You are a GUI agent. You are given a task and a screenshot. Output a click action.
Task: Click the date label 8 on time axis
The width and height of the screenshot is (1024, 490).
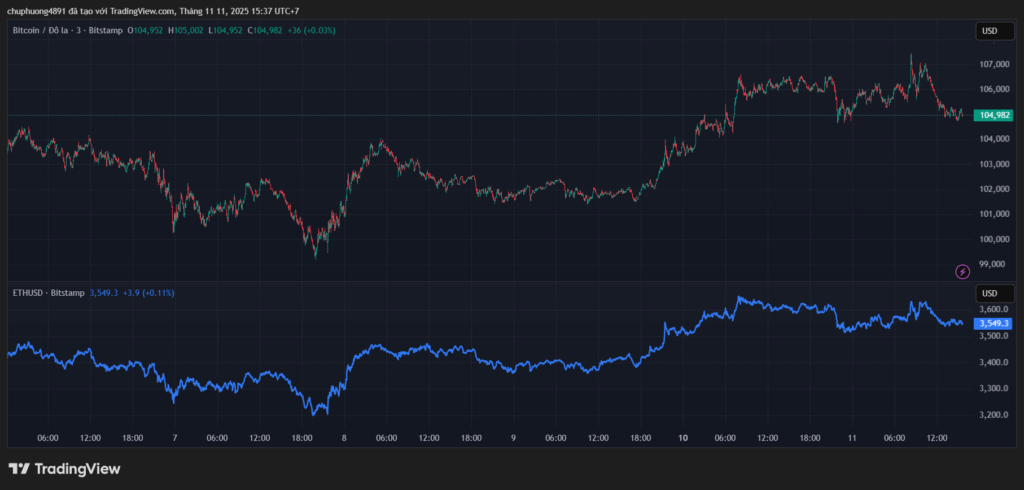(x=344, y=438)
